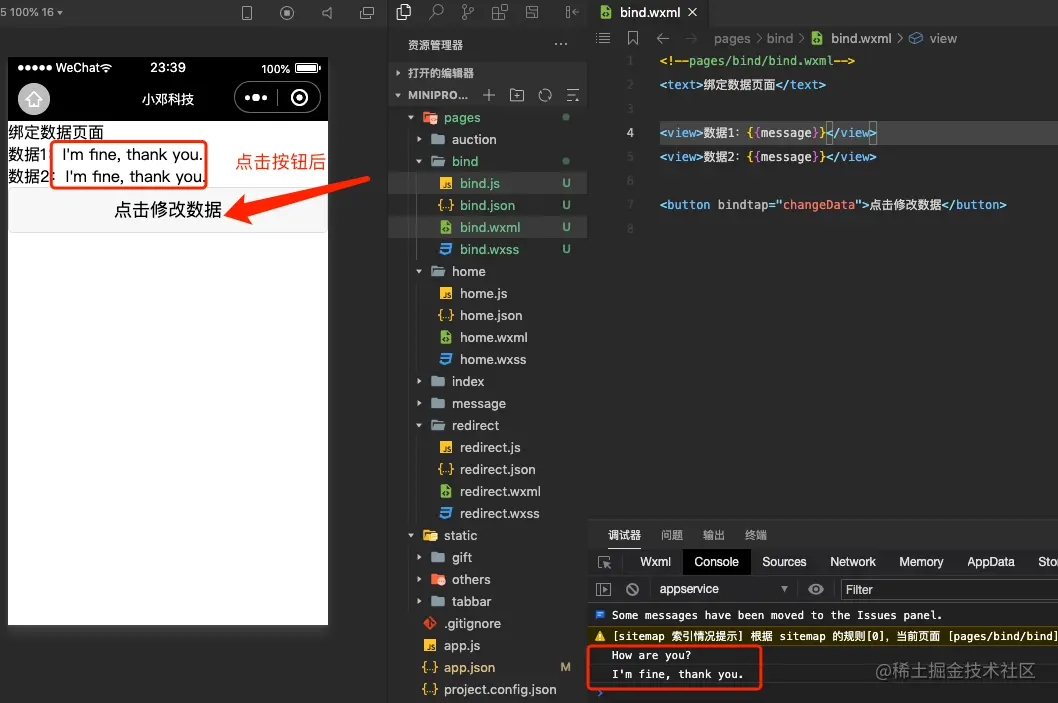Click the home button in the simulator
This screenshot has height=703, width=1058.
[x=34, y=99]
